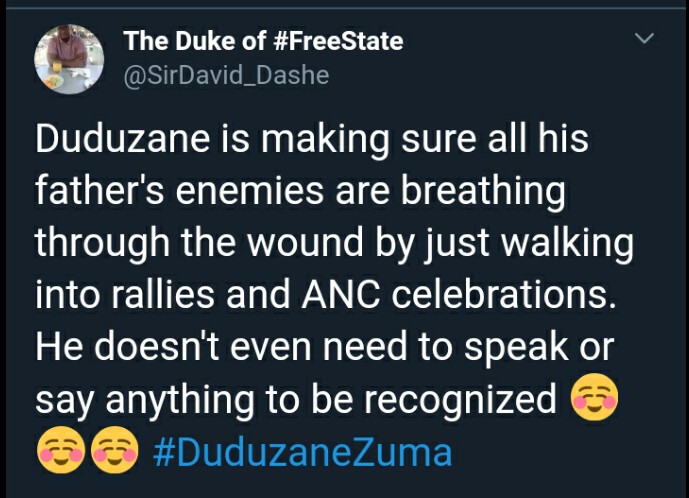Click the word "breathing" in tweet body
Screen dimensions: 689x498
(x=483, y=193)
